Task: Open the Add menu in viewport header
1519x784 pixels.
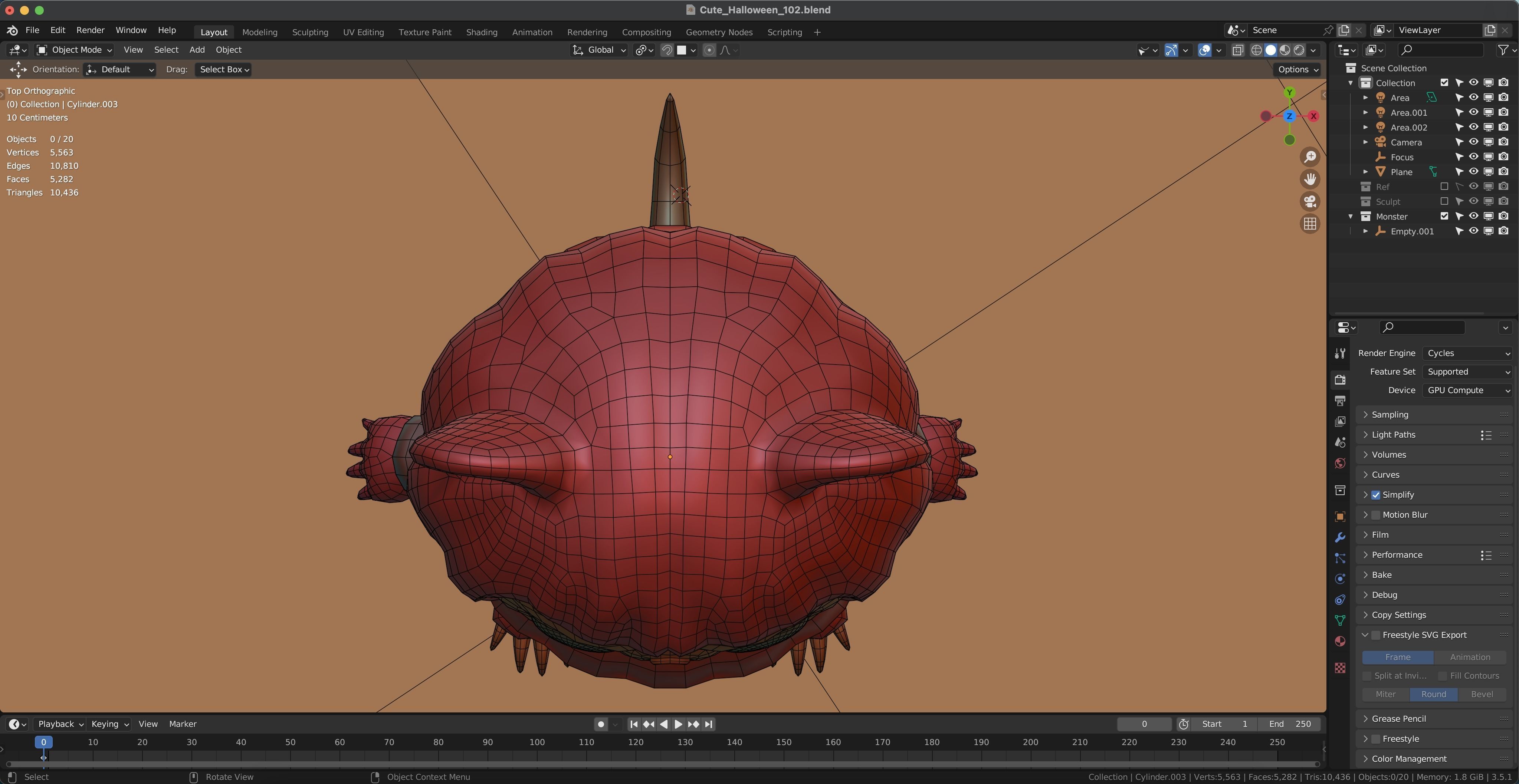Action: tap(197, 50)
